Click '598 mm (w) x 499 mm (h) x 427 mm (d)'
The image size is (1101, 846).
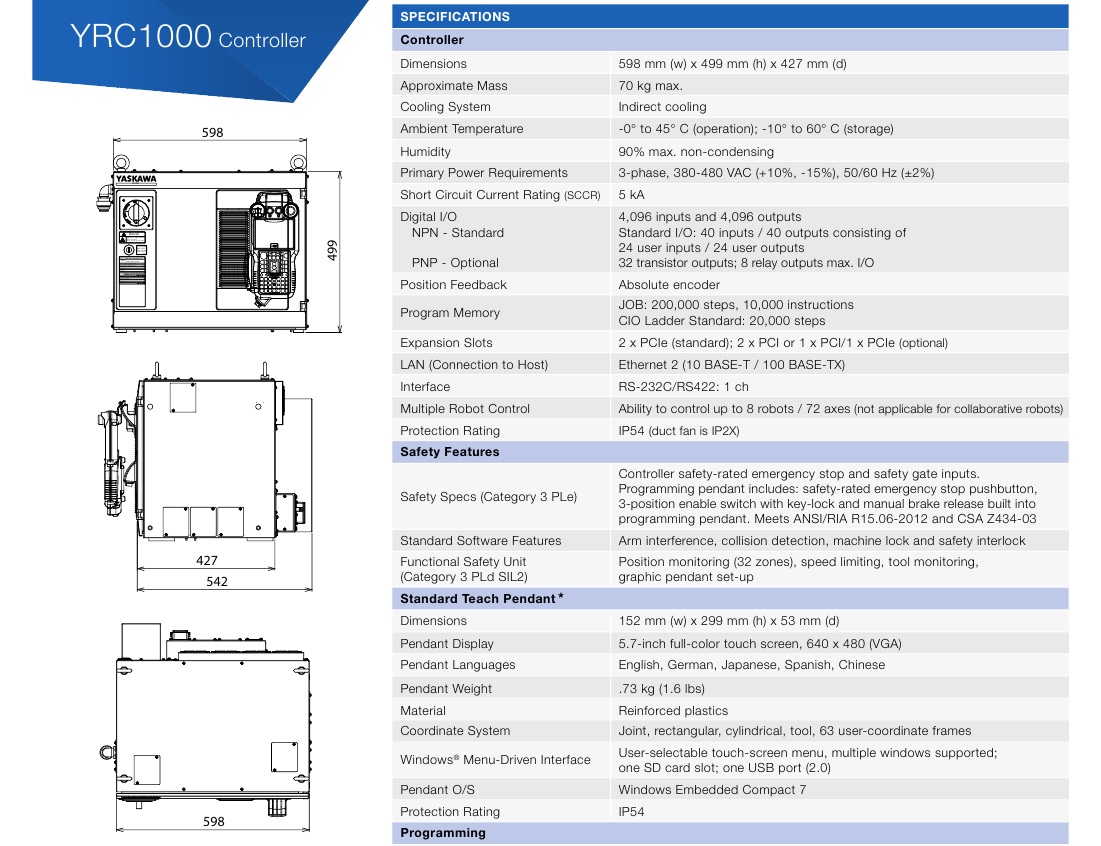tap(732, 64)
